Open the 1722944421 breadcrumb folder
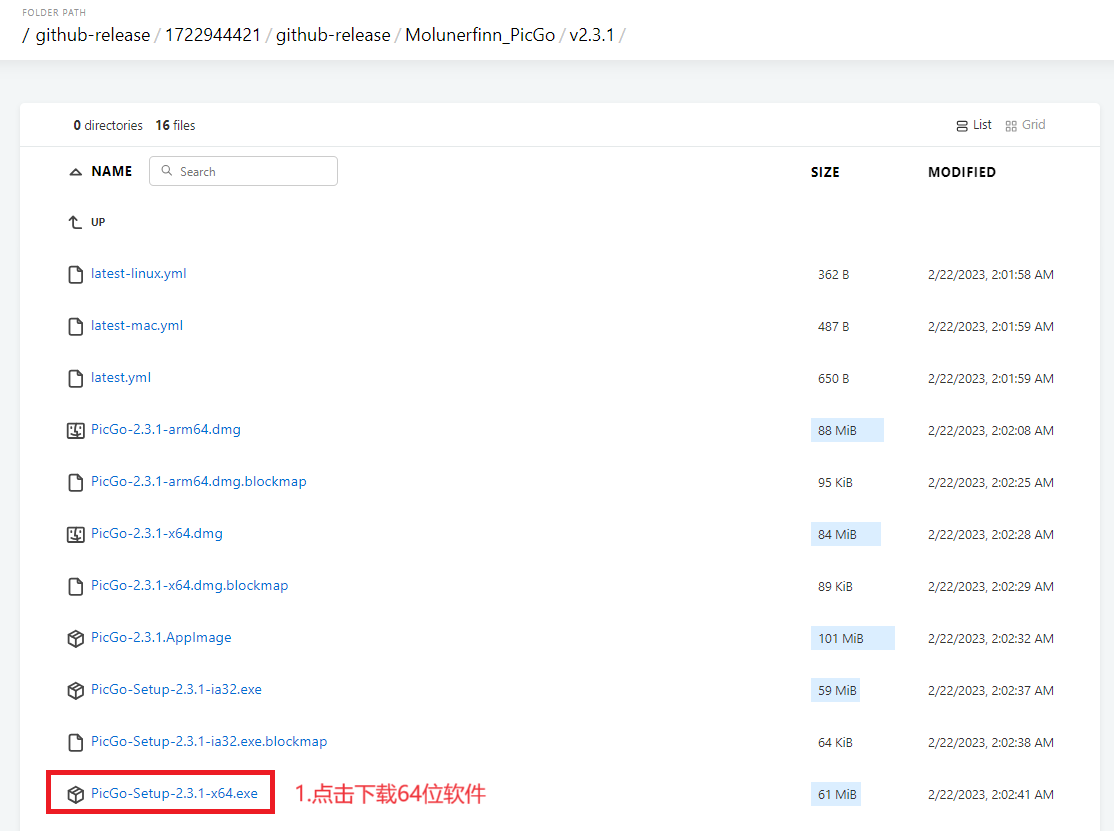 pyautogui.click(x=213, y=35)
